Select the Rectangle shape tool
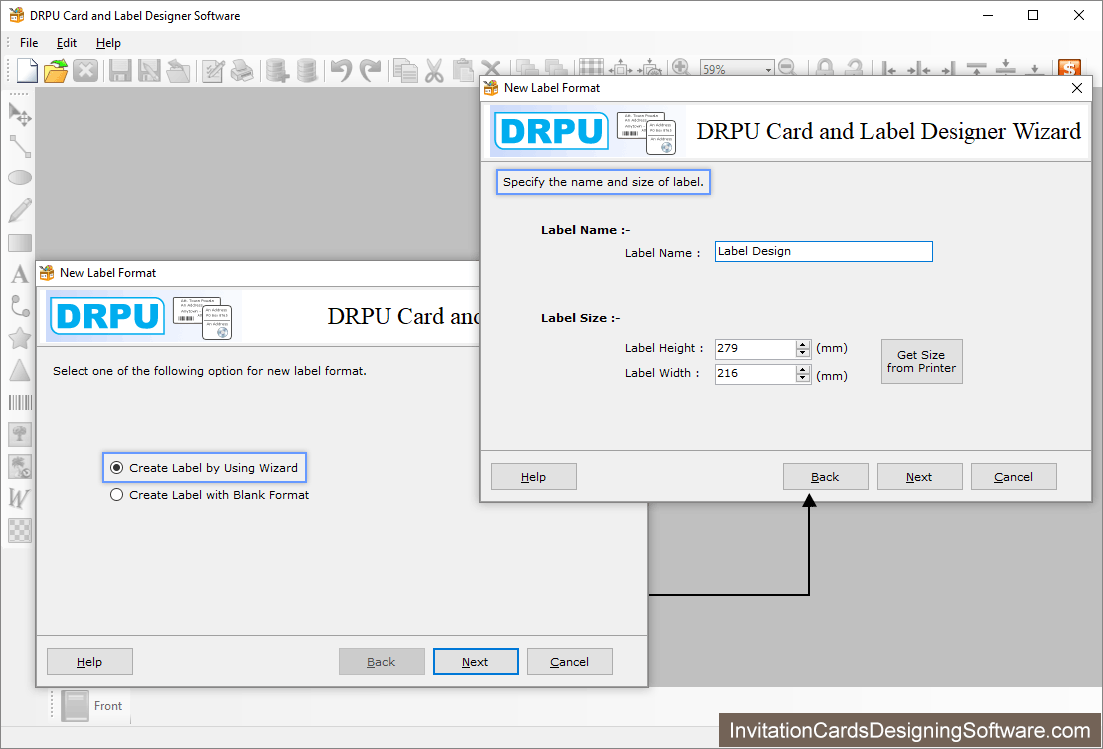The height and width of the screenshot is (749, 1103). click(20, 243)
